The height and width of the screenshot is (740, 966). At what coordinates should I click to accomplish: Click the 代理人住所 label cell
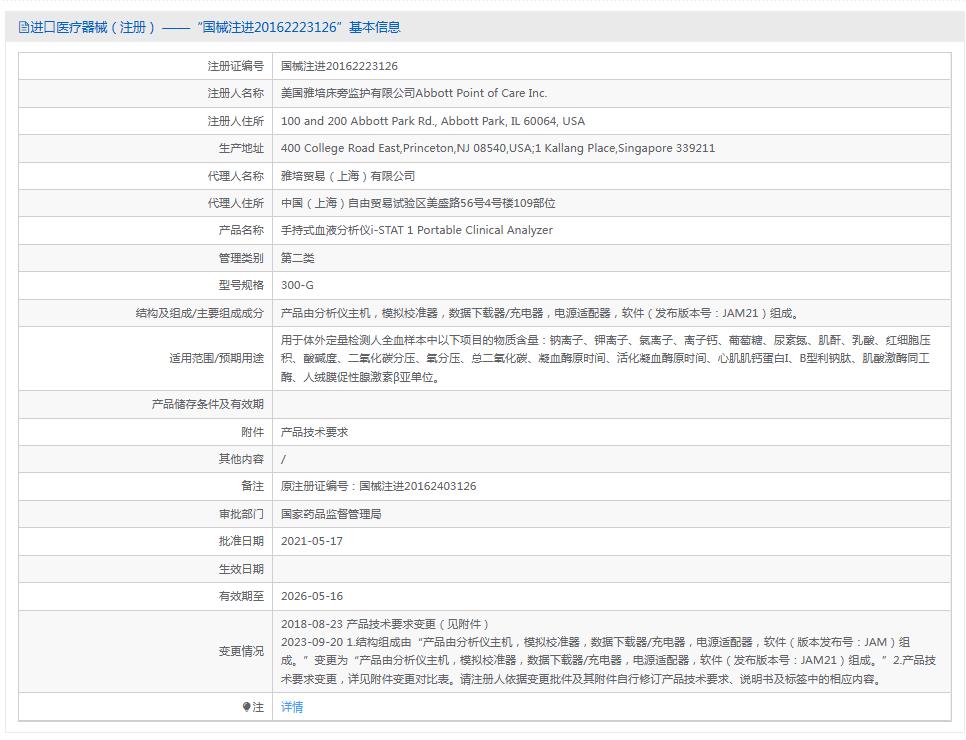tap(145, 203)
